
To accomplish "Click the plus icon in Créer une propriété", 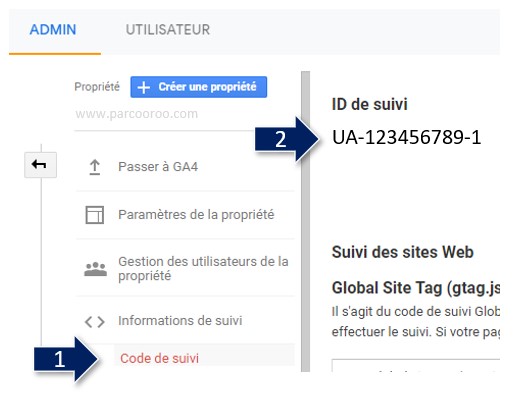I will click(143, 87).
